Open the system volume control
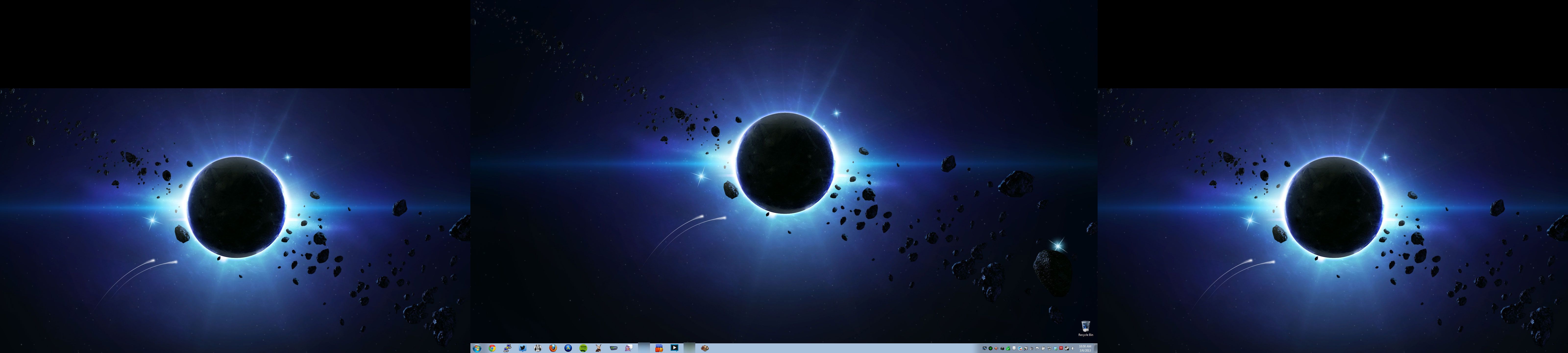 1073,348
